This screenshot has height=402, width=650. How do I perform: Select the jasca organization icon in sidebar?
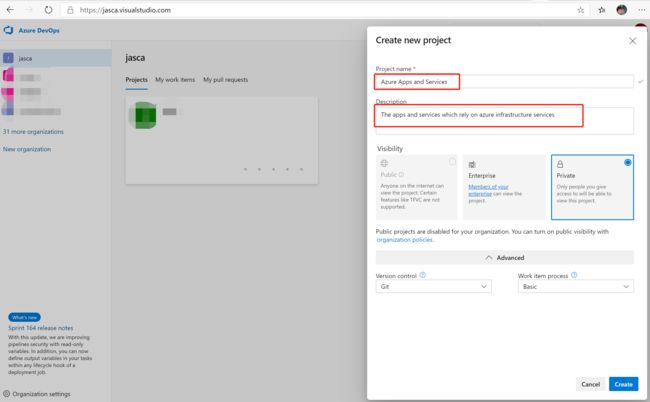[8, 58]
